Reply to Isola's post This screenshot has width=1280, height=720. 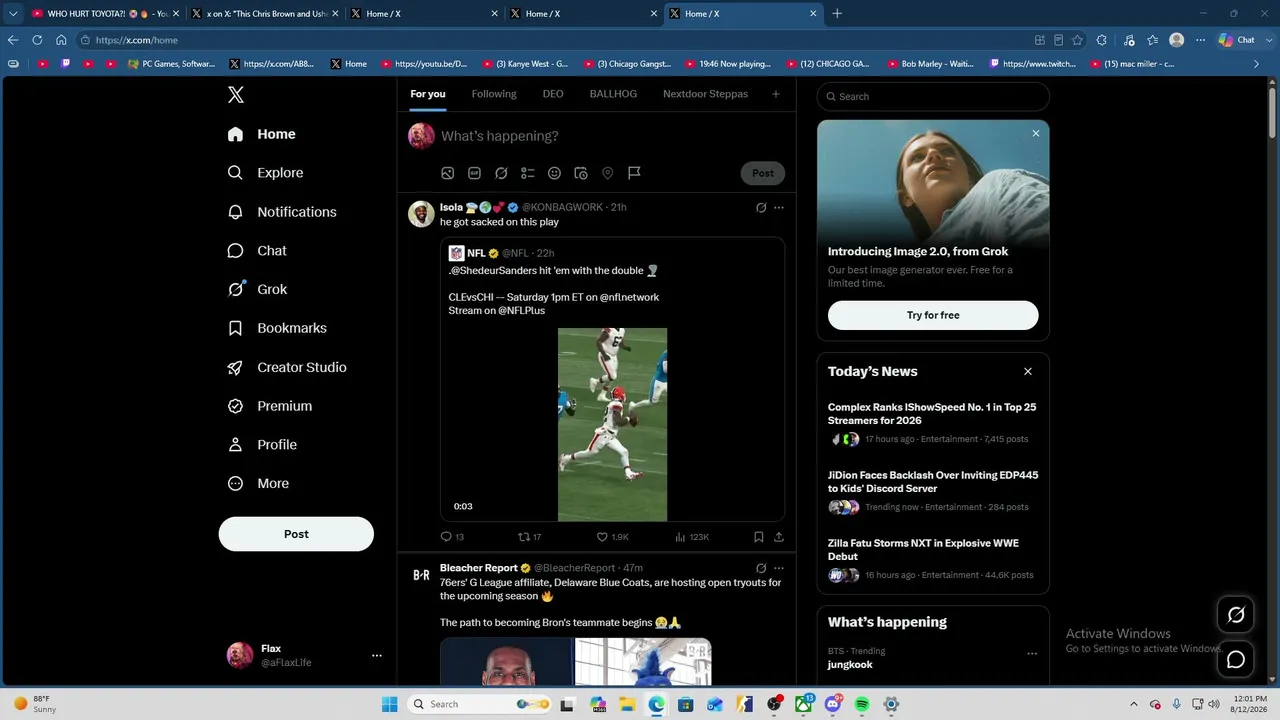452,537
